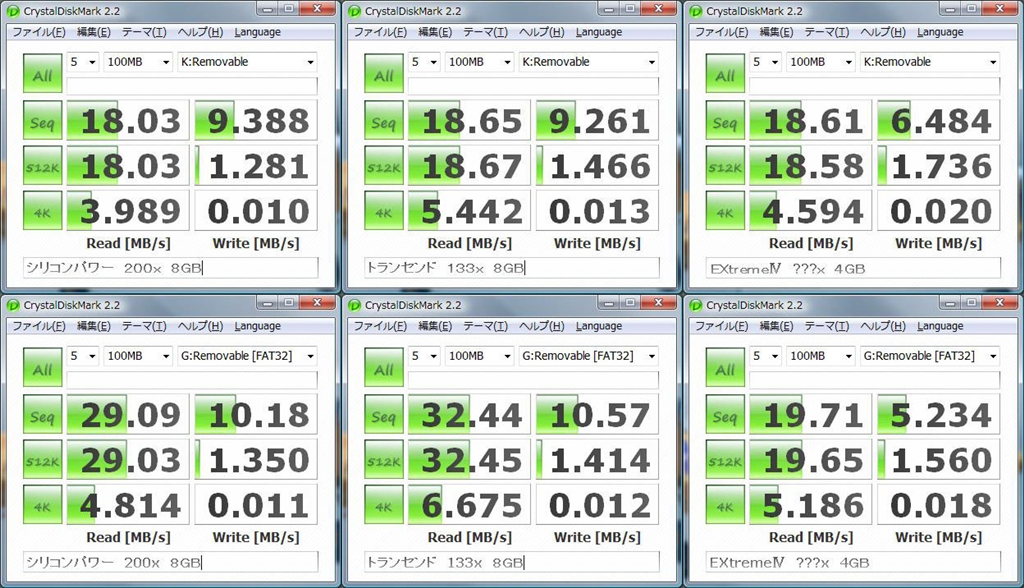Click the 0.010 4K write value
This screenshot has height=588, width=1024.
coord(257,210)
